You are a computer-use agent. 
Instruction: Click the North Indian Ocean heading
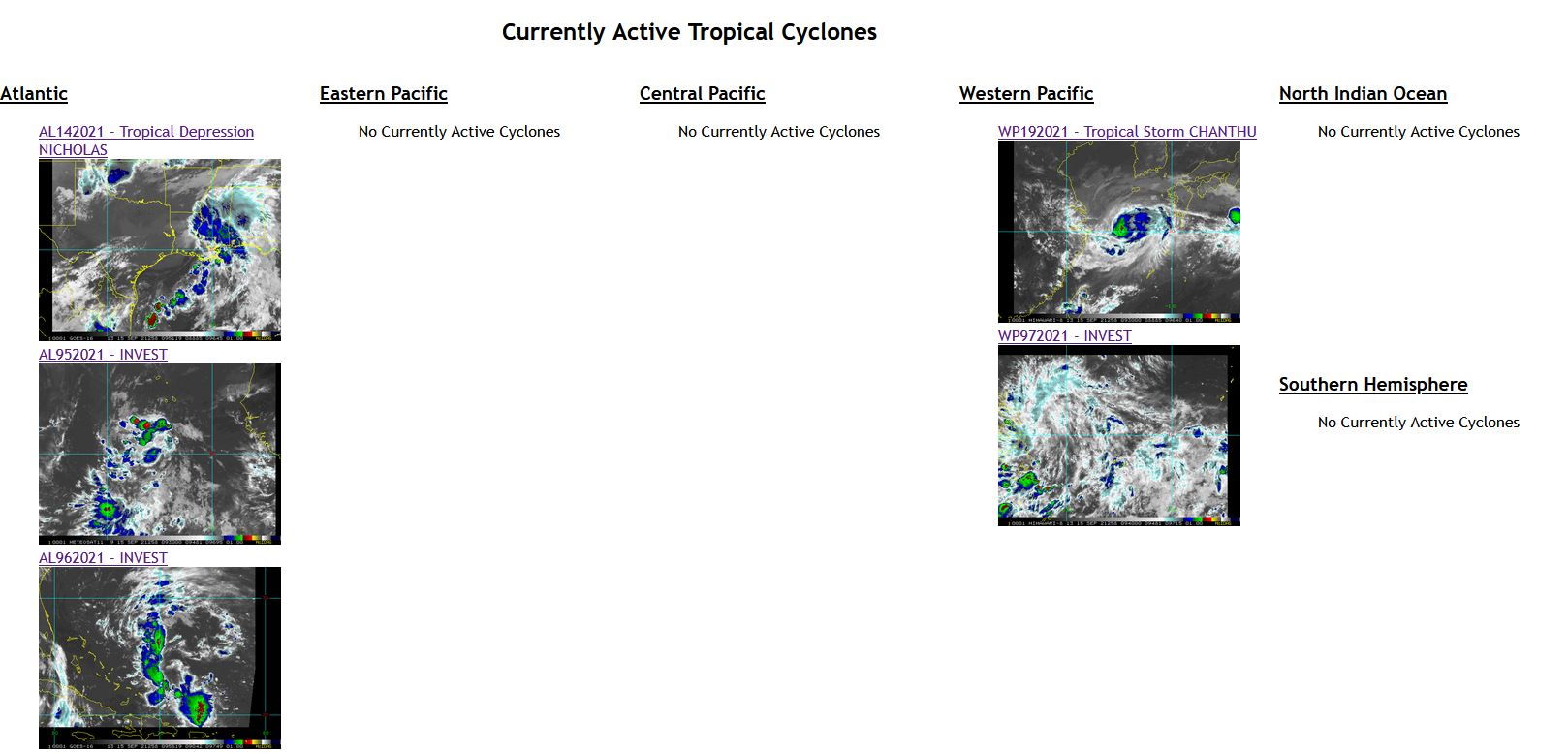click(x=1363, y=94)
